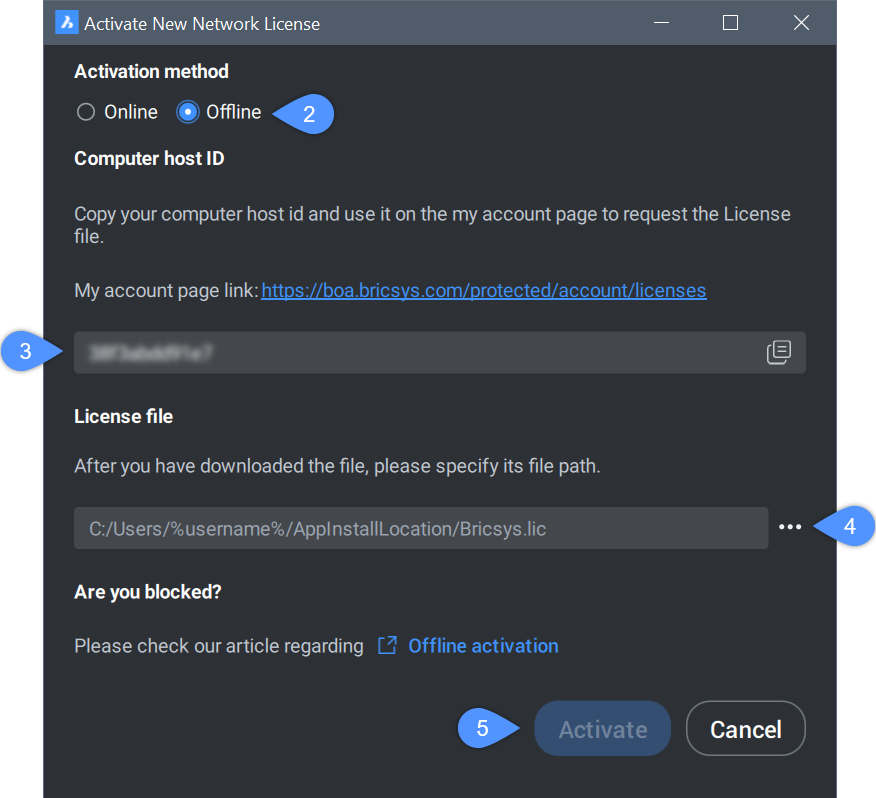Open the Offline activation article link

tap(483, 646)
